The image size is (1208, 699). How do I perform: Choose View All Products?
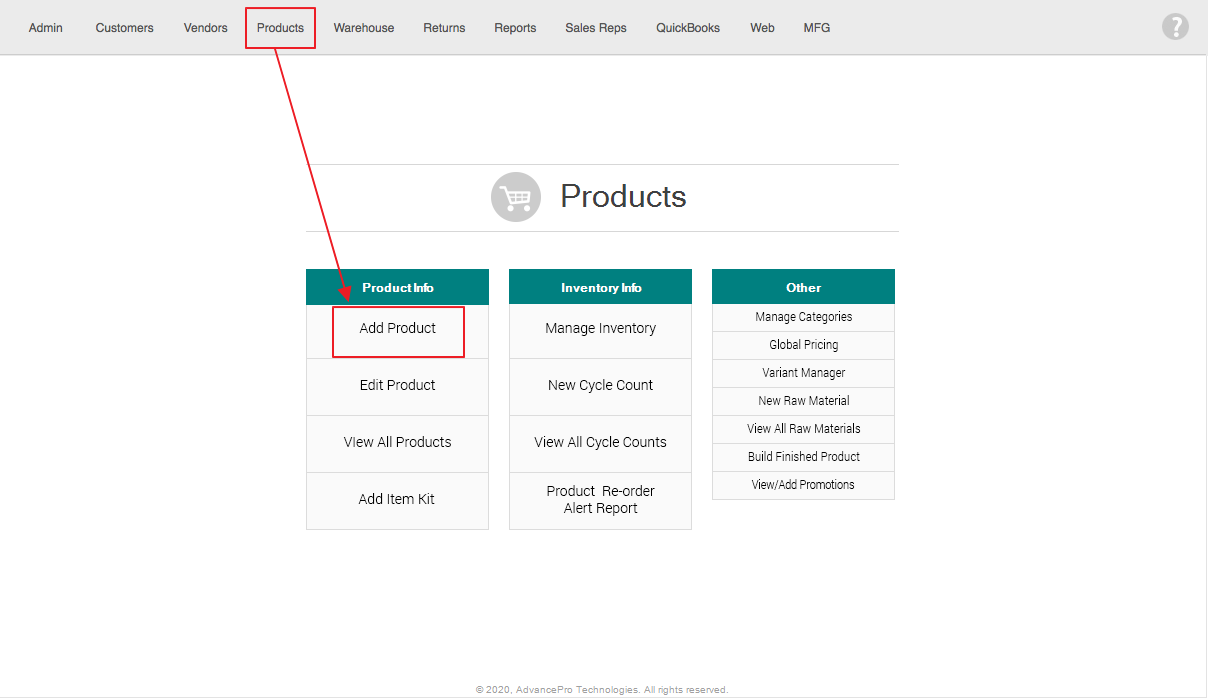pos(398,443)
